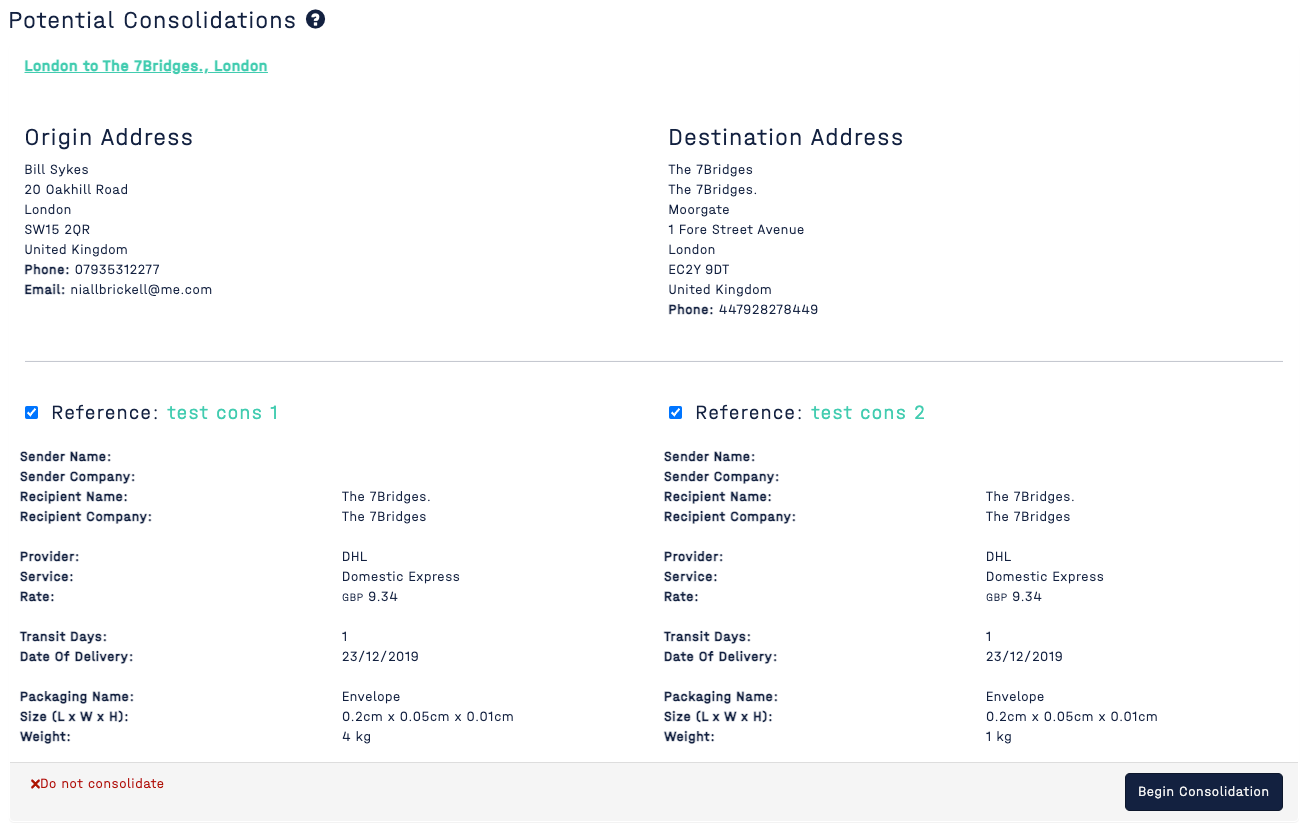This screenshot has height=823, width=1315.
Task: Click the Potential Consolidations title
Action: 152,20
